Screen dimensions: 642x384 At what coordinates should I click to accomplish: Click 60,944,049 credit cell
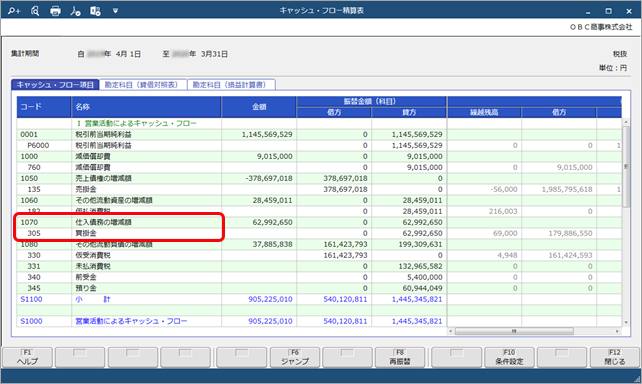tap(409, 288)
